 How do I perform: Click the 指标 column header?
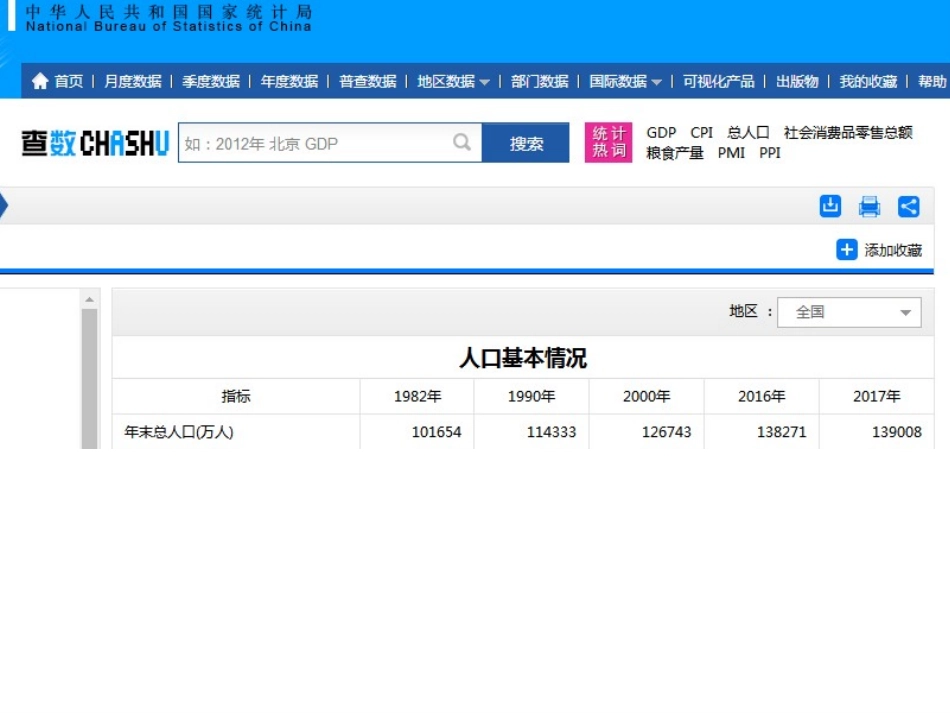coord(236,396)
